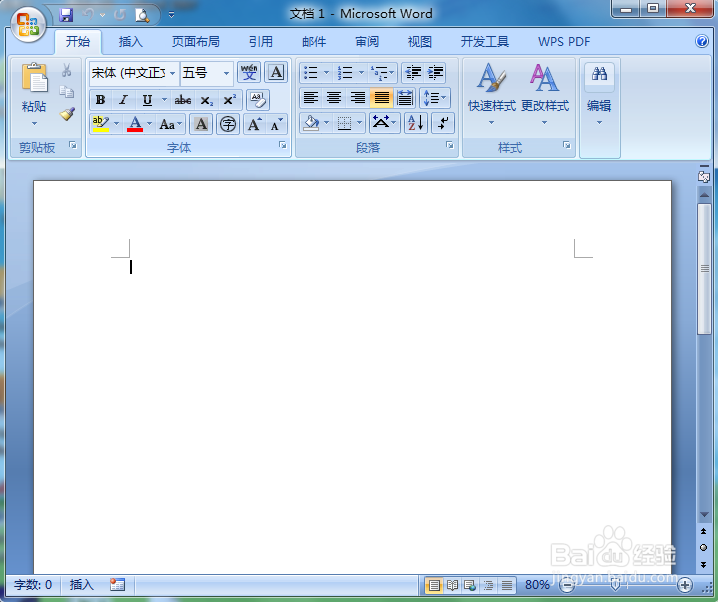Toggle underline formatting

[x=147, y=100]
